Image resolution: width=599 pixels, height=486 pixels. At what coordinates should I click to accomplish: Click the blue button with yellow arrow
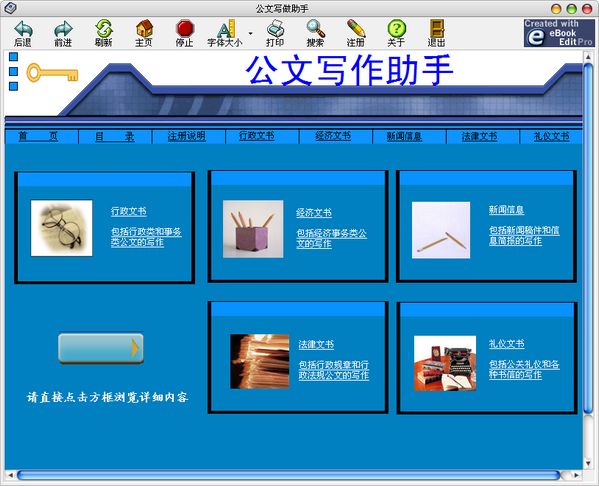pos(101,348)
